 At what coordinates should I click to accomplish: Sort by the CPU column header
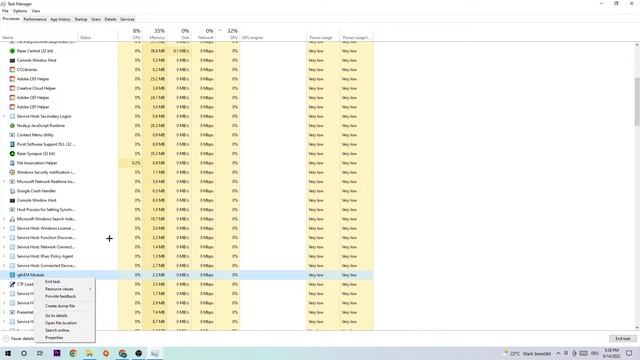130,34
